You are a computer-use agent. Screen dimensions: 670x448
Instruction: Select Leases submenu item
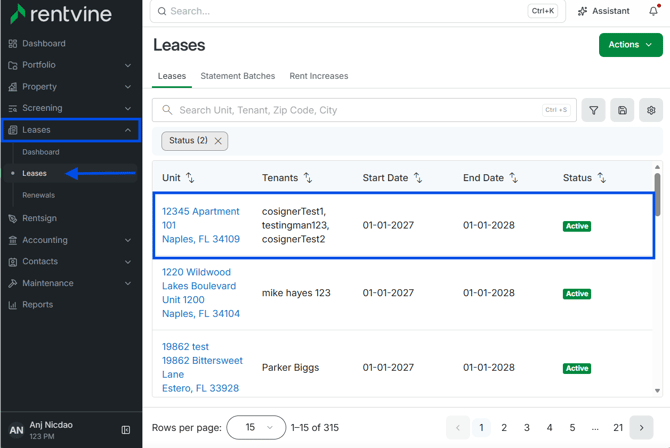tap(34, 174)
